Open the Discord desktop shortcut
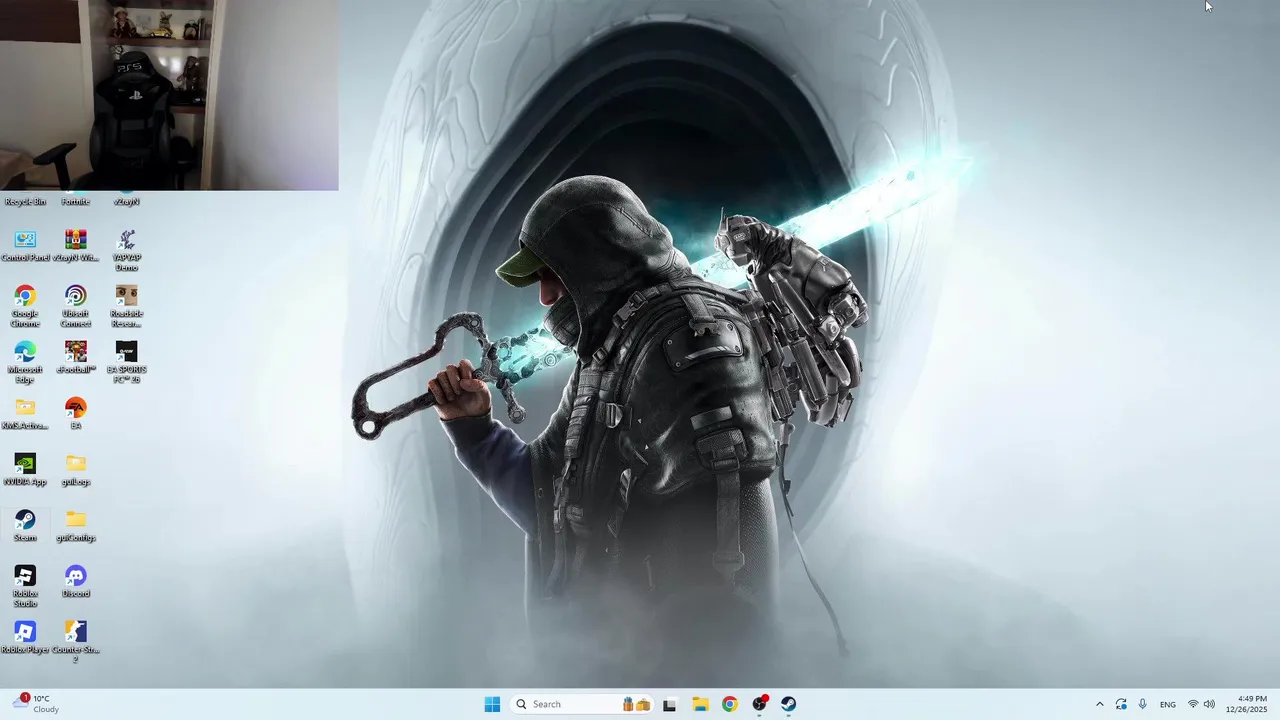Image resolution: width=1280 pixels, height=720 pixels. click(x=75, y=582)
